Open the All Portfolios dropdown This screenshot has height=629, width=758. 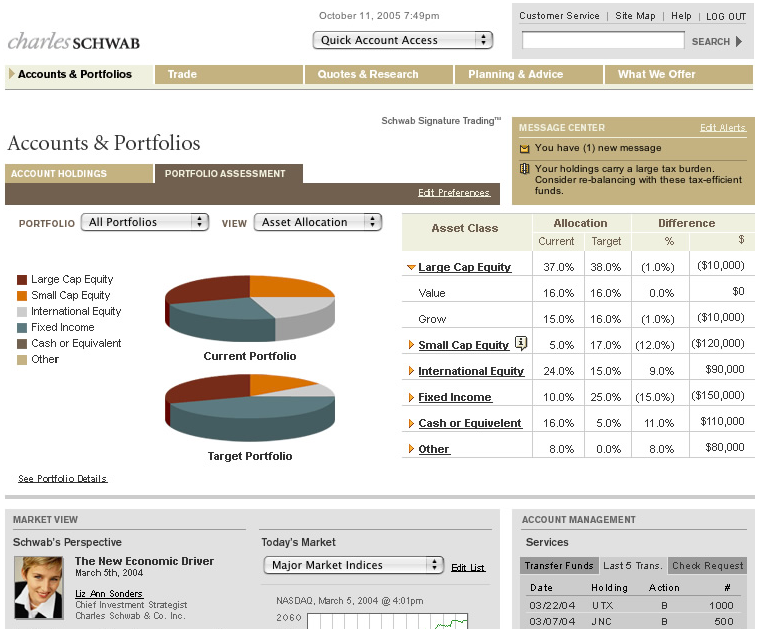(x=145, y=222)
